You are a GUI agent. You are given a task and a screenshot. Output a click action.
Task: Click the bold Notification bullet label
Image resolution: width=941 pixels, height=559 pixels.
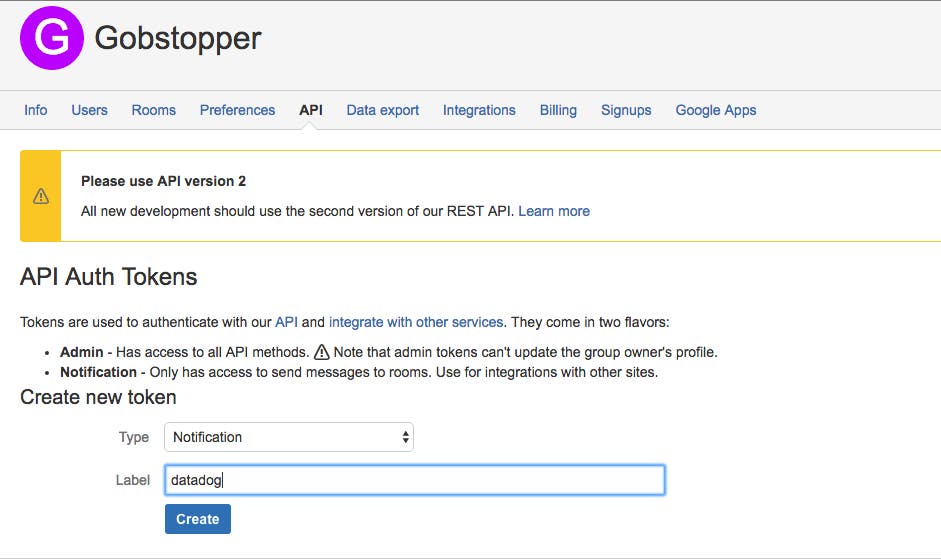(98, 372)
